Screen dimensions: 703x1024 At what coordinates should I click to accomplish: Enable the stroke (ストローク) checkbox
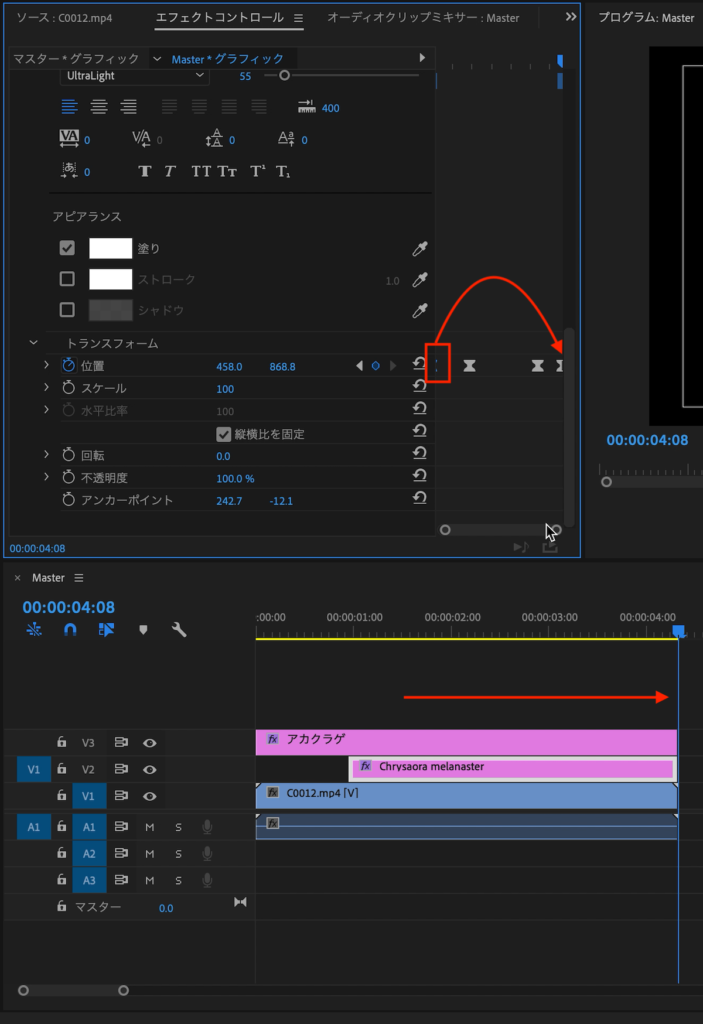point(67,279)
